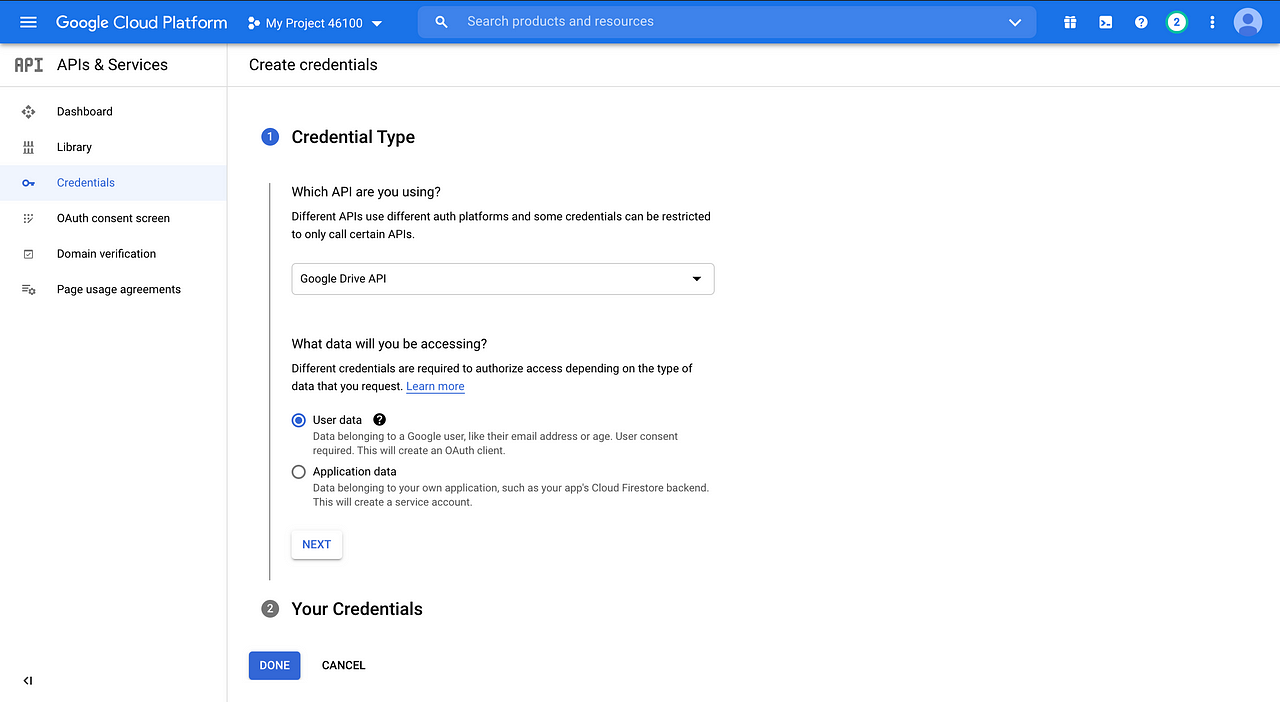This screenshot has width=1280, height=702.
Task: Focus the Search products and resources field
Action: coord(727,22)
